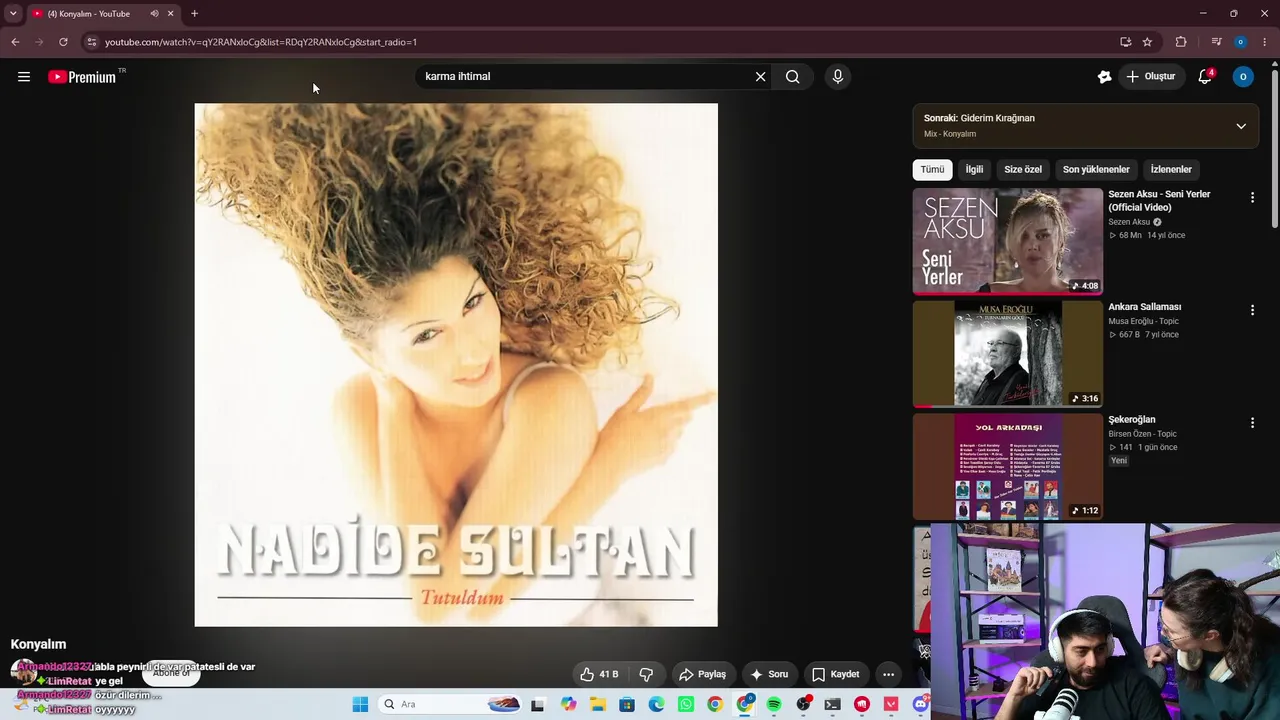
Task: Open the Sezen Aksu Seni Yerler thumbnail
Action: (x=1007, y=241)
